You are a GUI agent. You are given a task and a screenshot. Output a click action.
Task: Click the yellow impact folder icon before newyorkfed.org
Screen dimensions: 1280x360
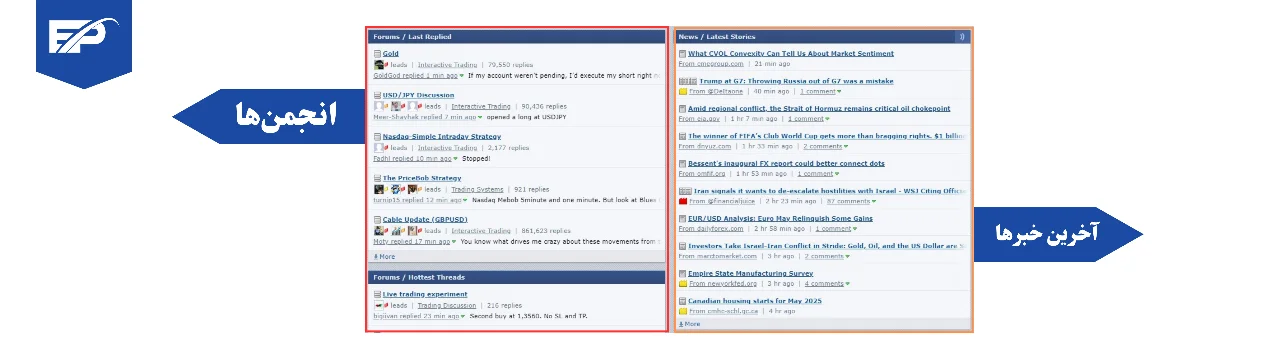[x=683, y=283]
